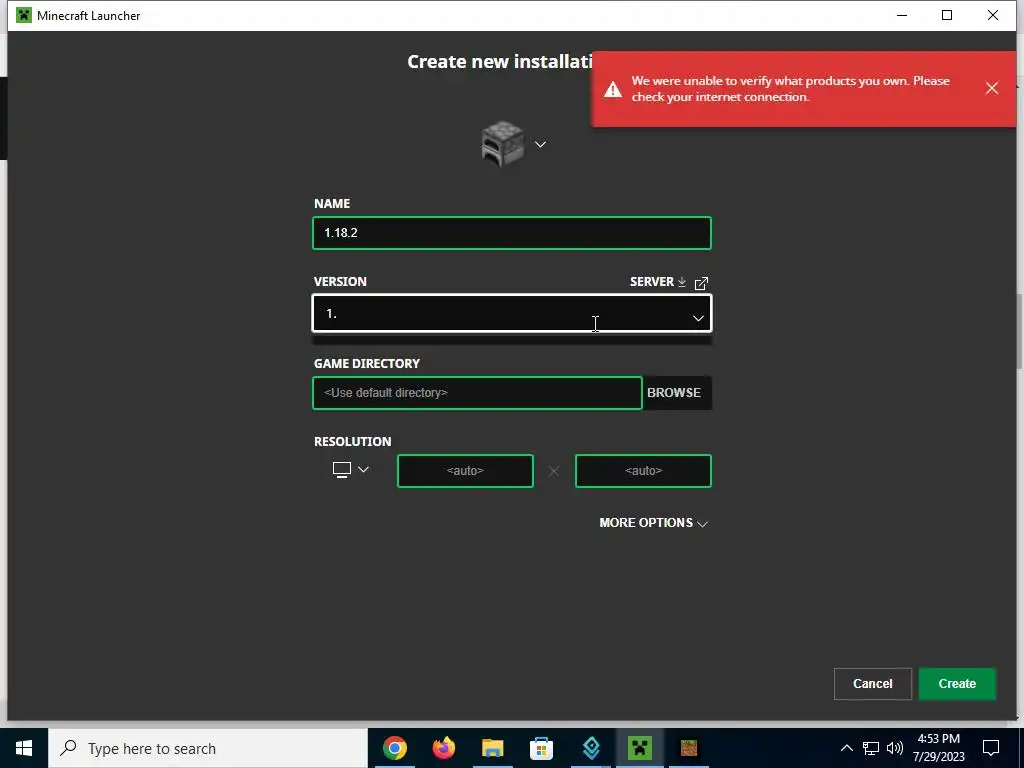Click the furnace installation icon
The width and height of the screenshot is (1024, 768).
tap(502, 144)
